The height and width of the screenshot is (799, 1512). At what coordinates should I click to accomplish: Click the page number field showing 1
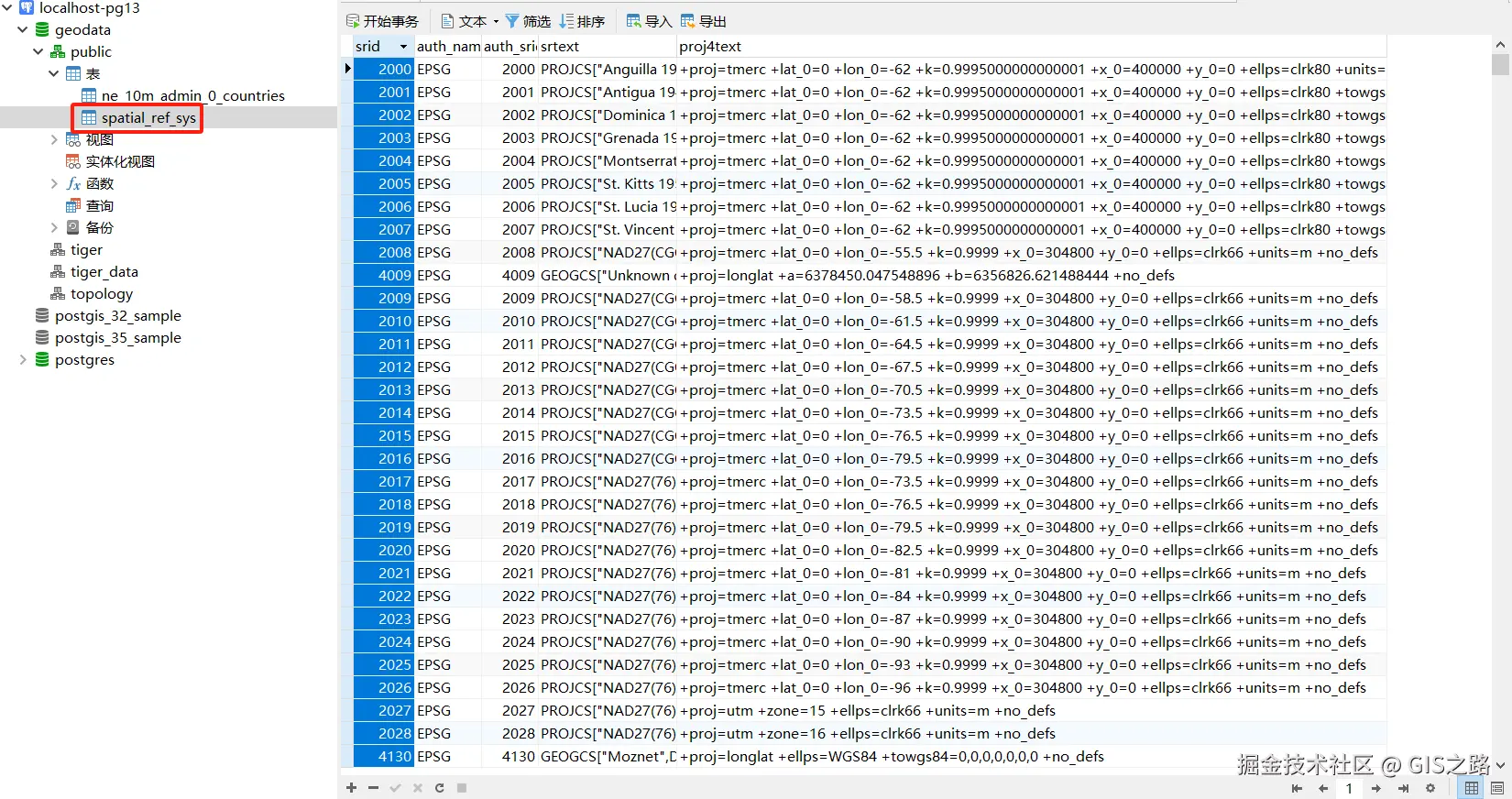coord(1349,788)
